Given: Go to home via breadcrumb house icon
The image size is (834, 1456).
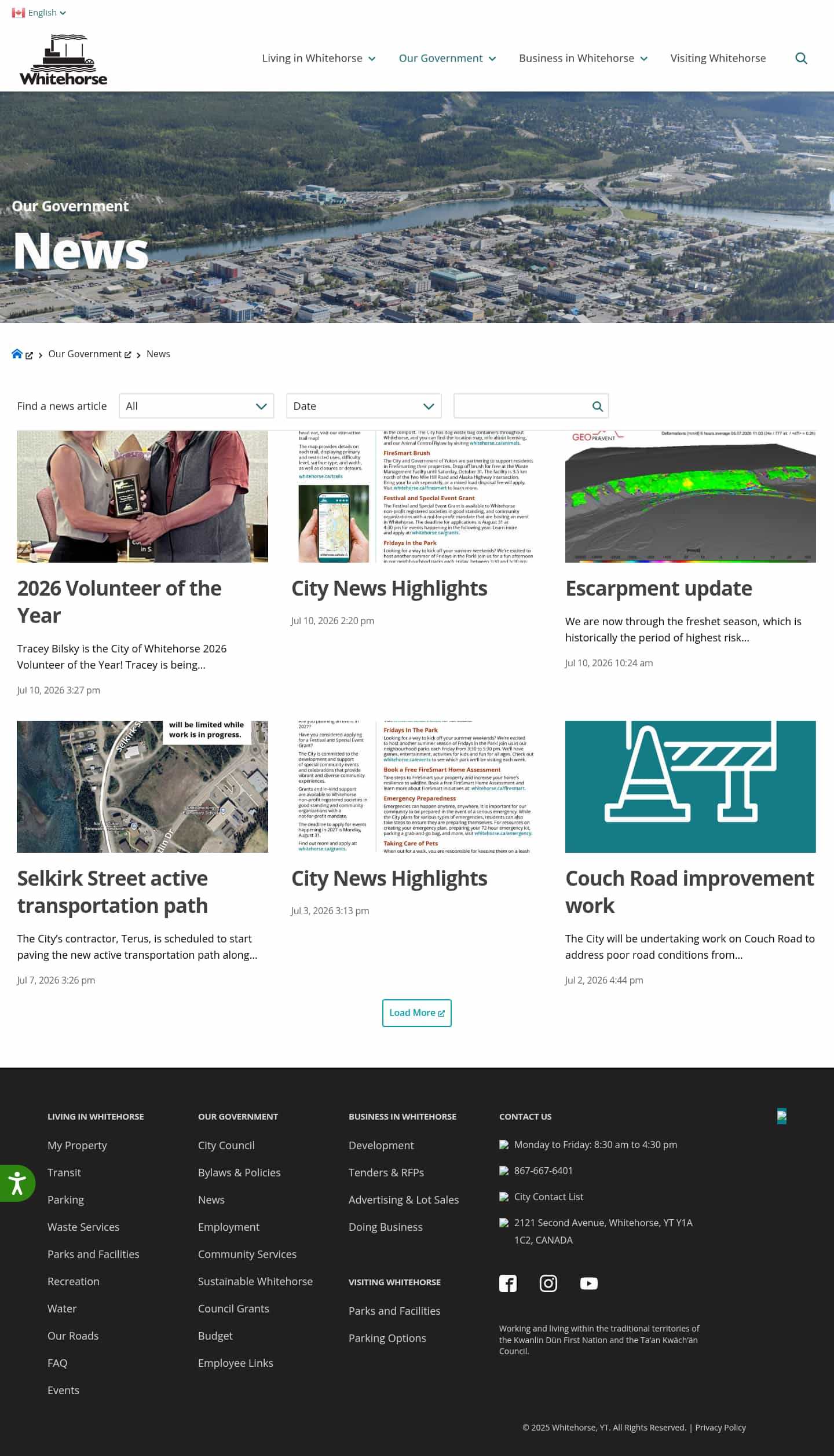Looking at the screenshot, I should 17,354.
